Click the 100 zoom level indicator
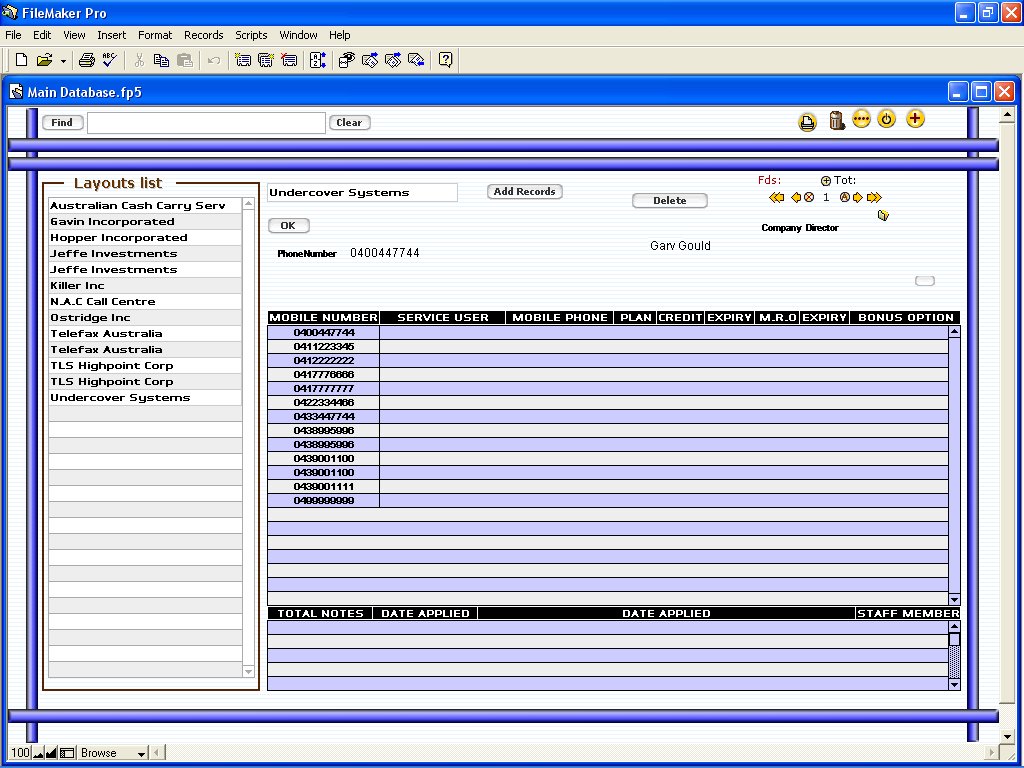This screenshot has width=1024, height=768. coord(20,753)
